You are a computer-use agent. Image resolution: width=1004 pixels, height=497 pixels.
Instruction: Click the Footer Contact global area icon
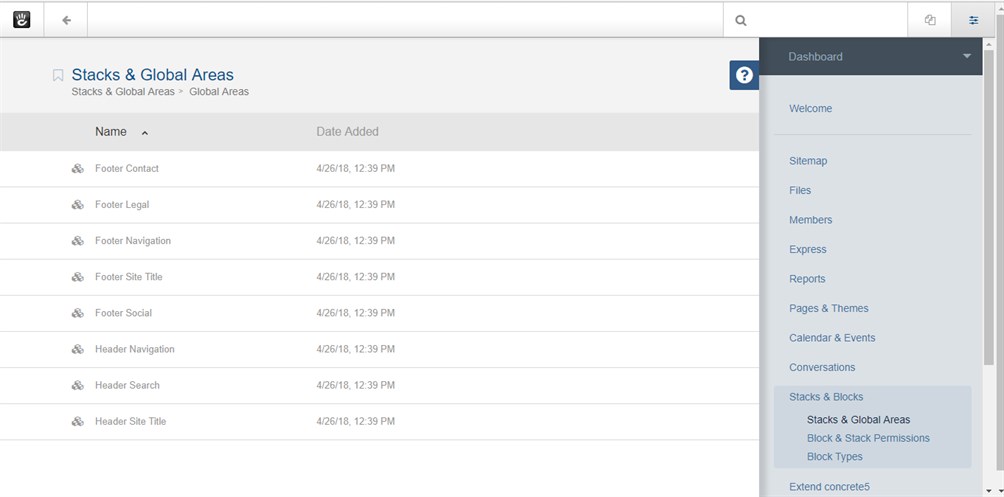[77, 169]
